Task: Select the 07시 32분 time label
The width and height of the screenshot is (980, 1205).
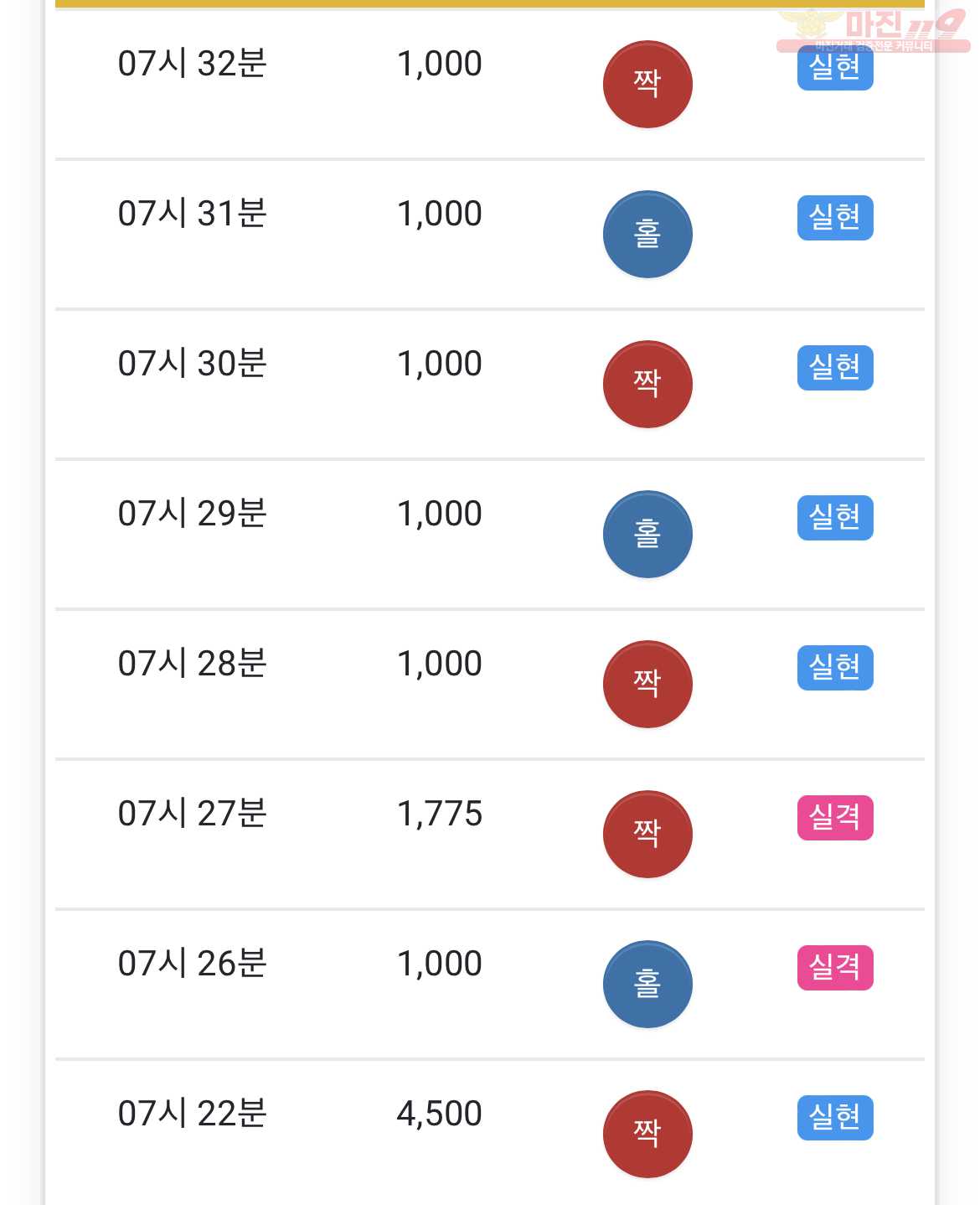Action: pyautogui.click(x=193, y=64)
